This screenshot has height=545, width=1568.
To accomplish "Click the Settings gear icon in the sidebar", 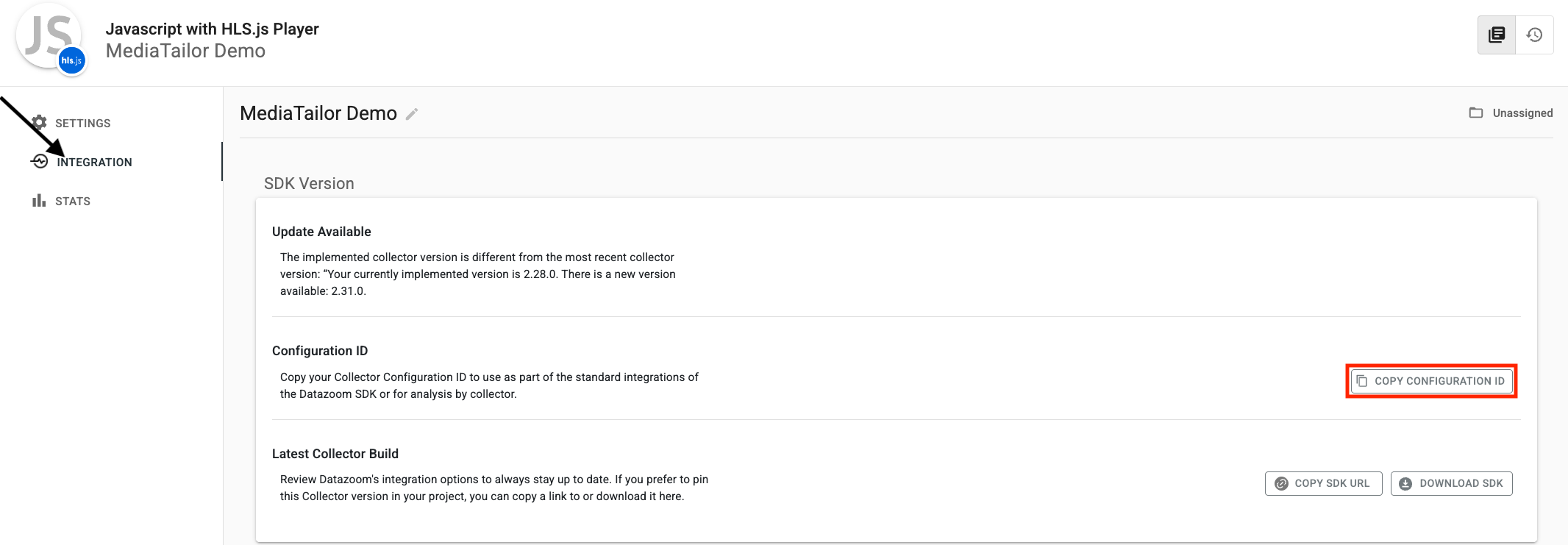I will click(x=39, y=122).
